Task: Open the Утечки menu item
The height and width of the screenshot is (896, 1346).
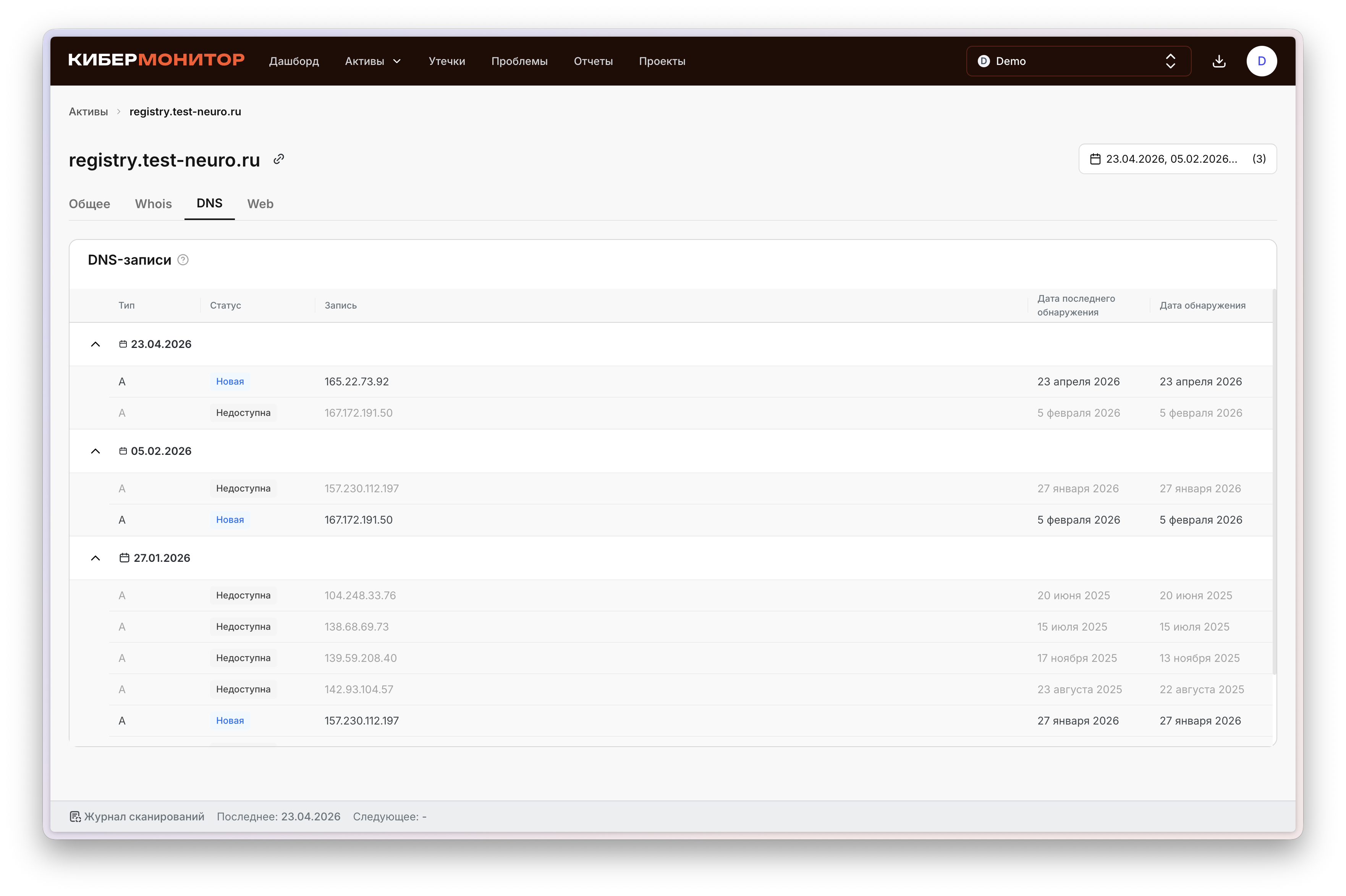Action: (447, 61)
